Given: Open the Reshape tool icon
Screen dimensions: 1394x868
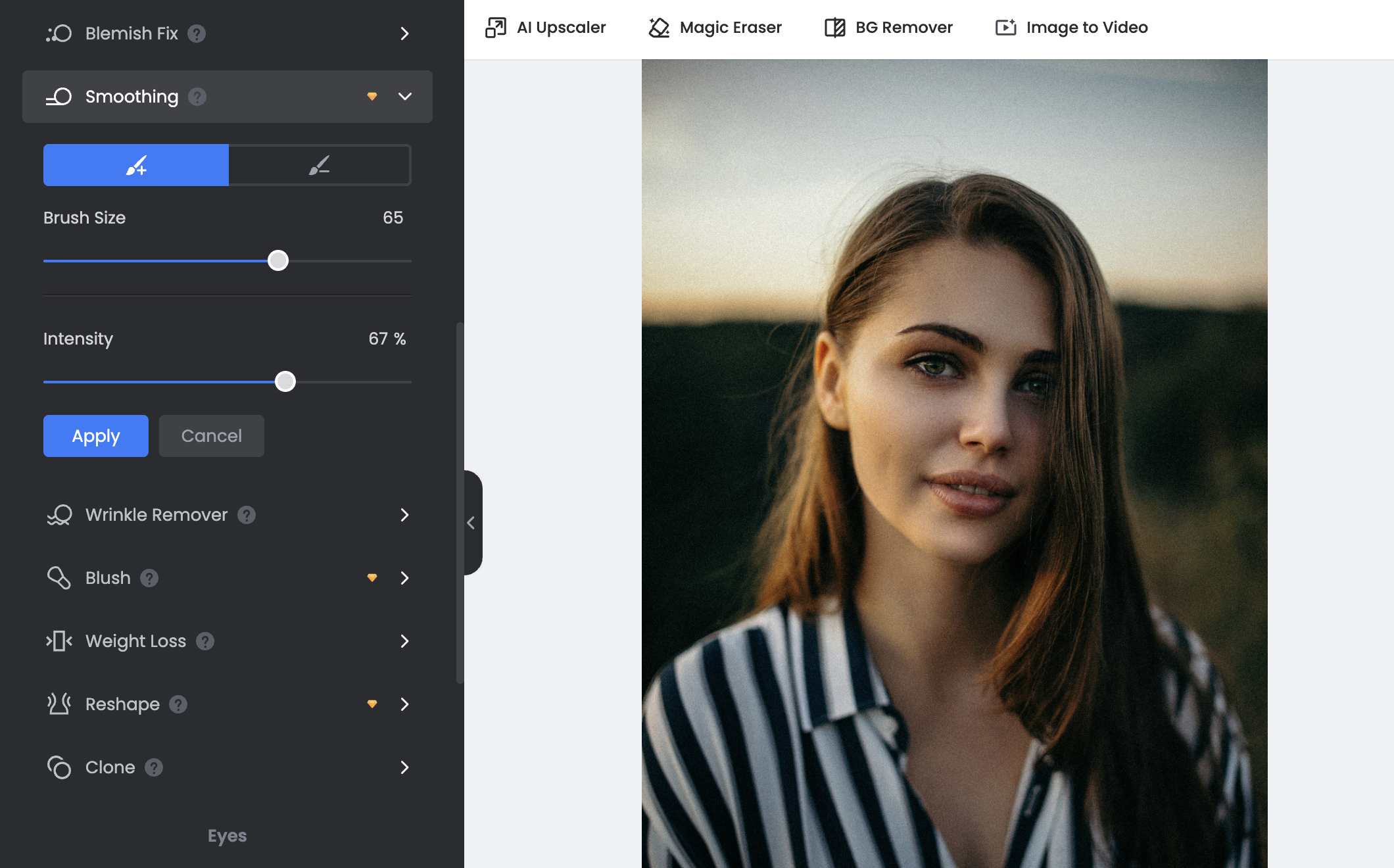Looking at the screenshot, I should (x=60, y=704).
